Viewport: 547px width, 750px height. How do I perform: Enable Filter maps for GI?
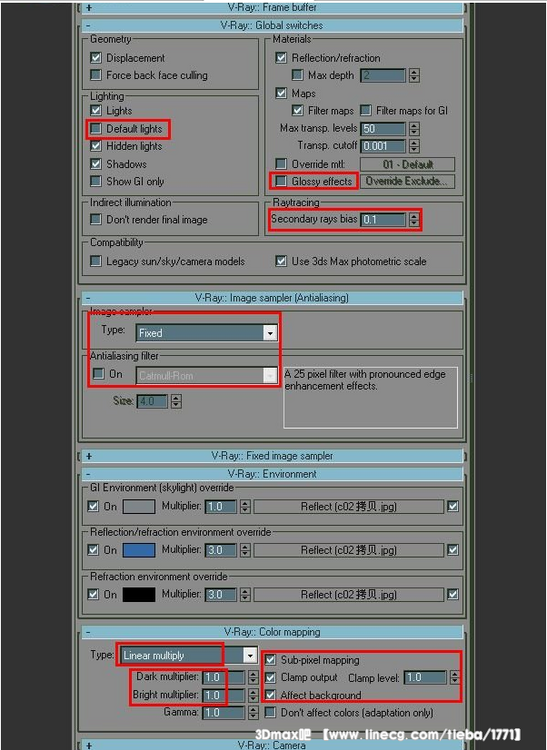click(366, 110)
